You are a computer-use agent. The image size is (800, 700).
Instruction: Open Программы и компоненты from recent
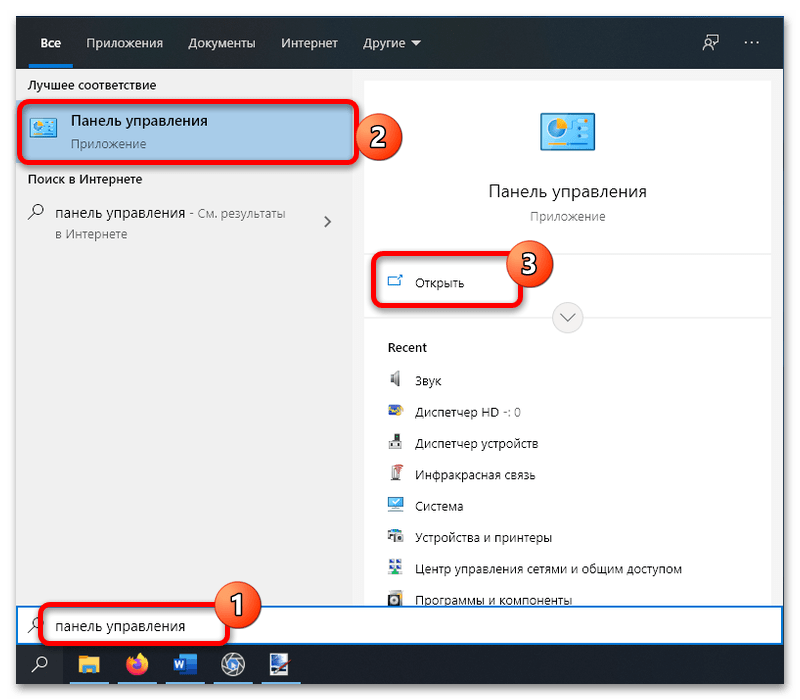[493, 599]
